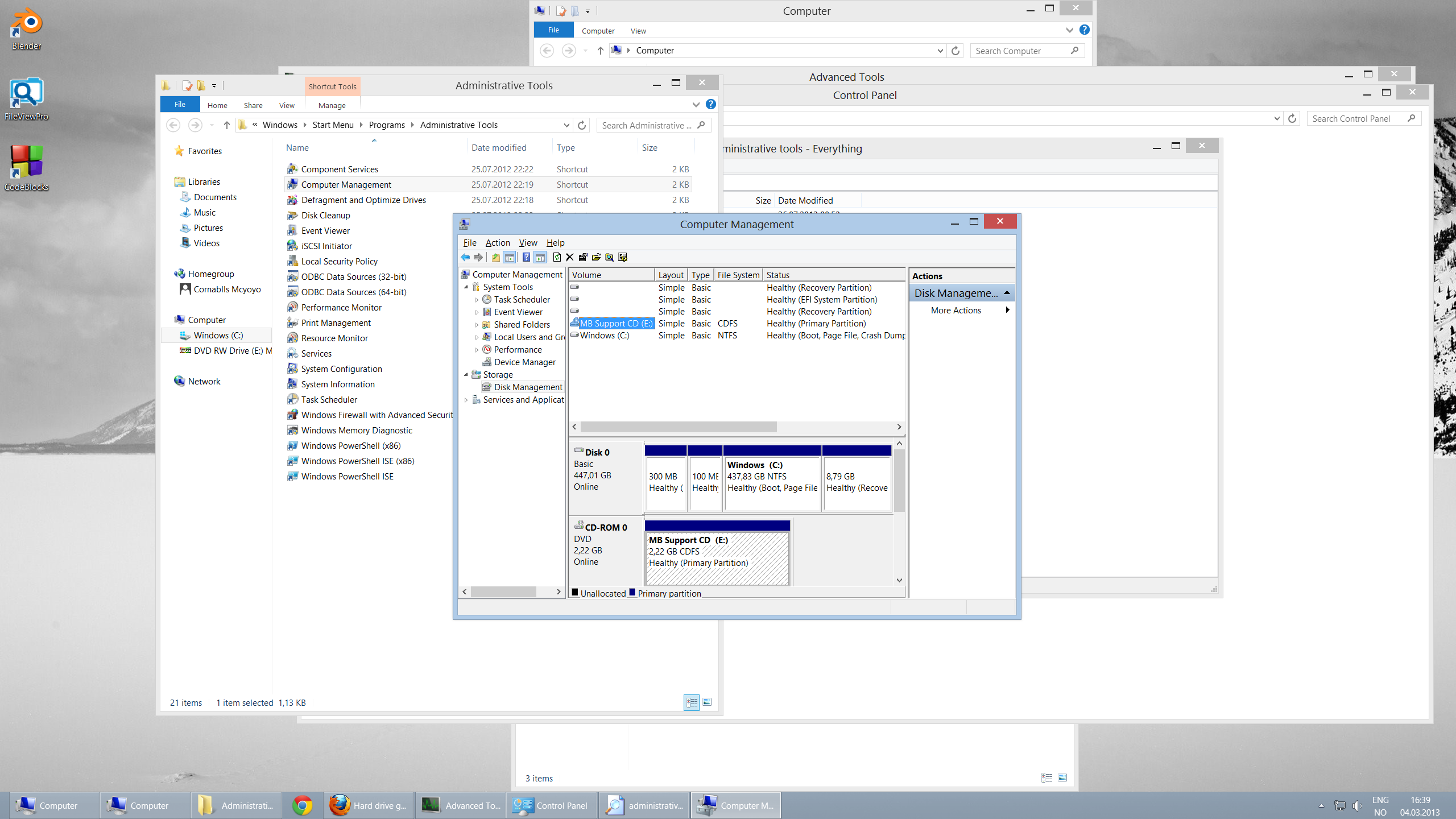Select Resource Monitor shortcut icon
This screenshot has height=819, width=1456.
[x=292, y=338]
